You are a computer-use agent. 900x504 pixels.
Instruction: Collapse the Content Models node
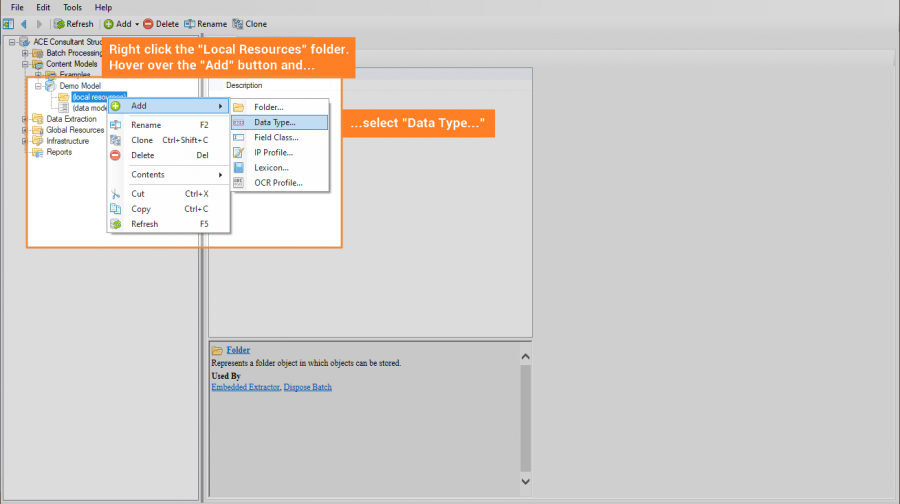click(x=25, y=64)
